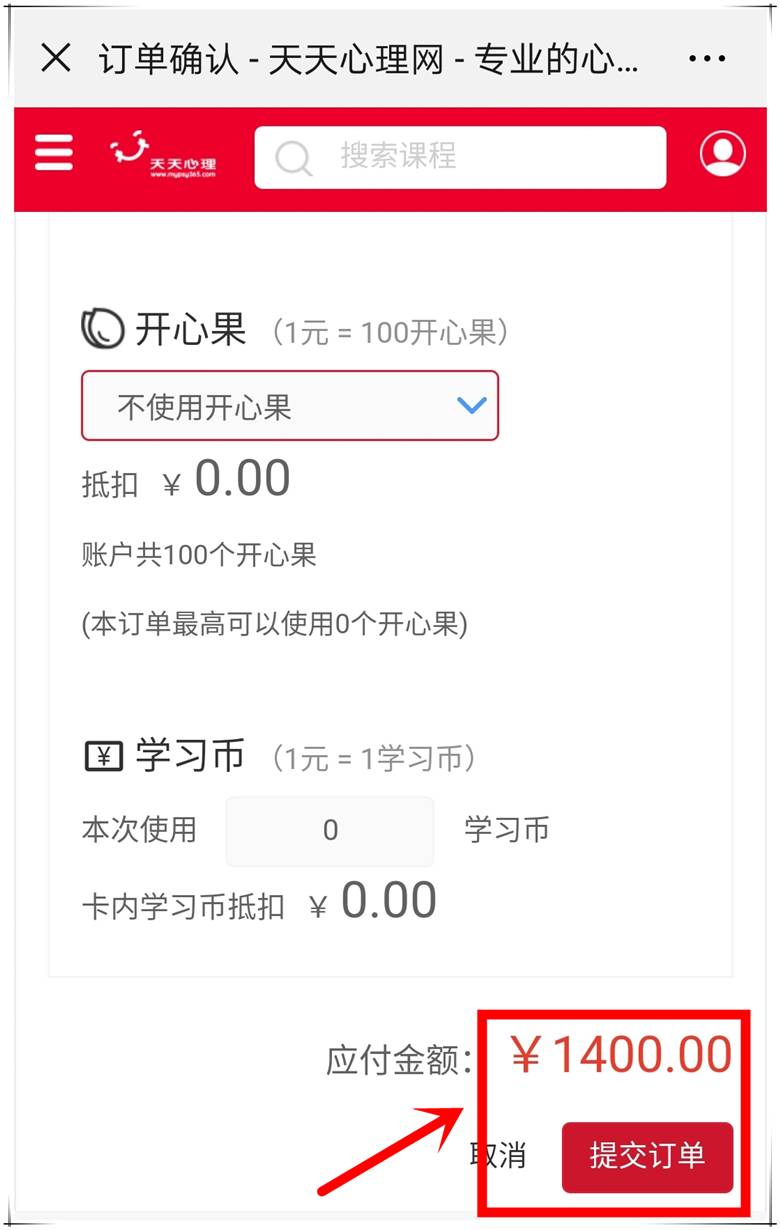The height and width of the screenshot is (1230, 780).
Task: Tap the 天天心理 site logo
Action: pyautogui.click(x=163, y=157)
